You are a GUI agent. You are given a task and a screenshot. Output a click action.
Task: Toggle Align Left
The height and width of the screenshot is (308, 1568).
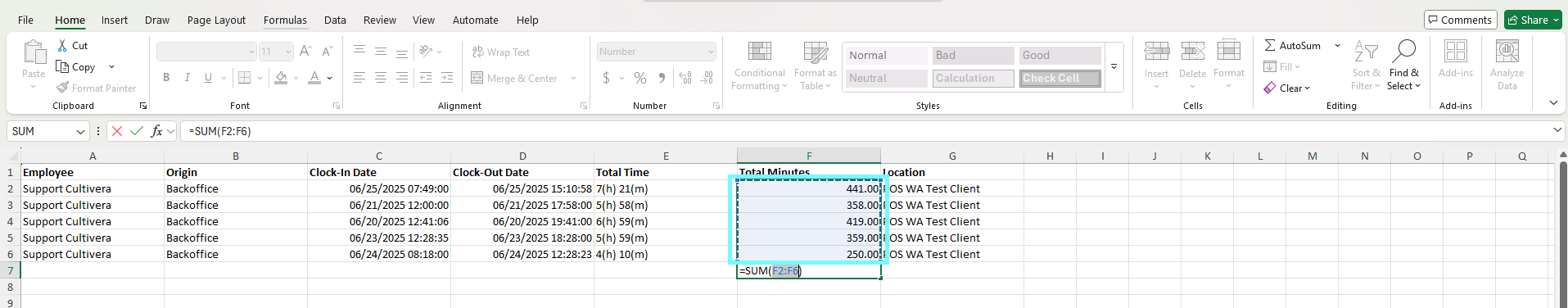click(x=359, y=78)
